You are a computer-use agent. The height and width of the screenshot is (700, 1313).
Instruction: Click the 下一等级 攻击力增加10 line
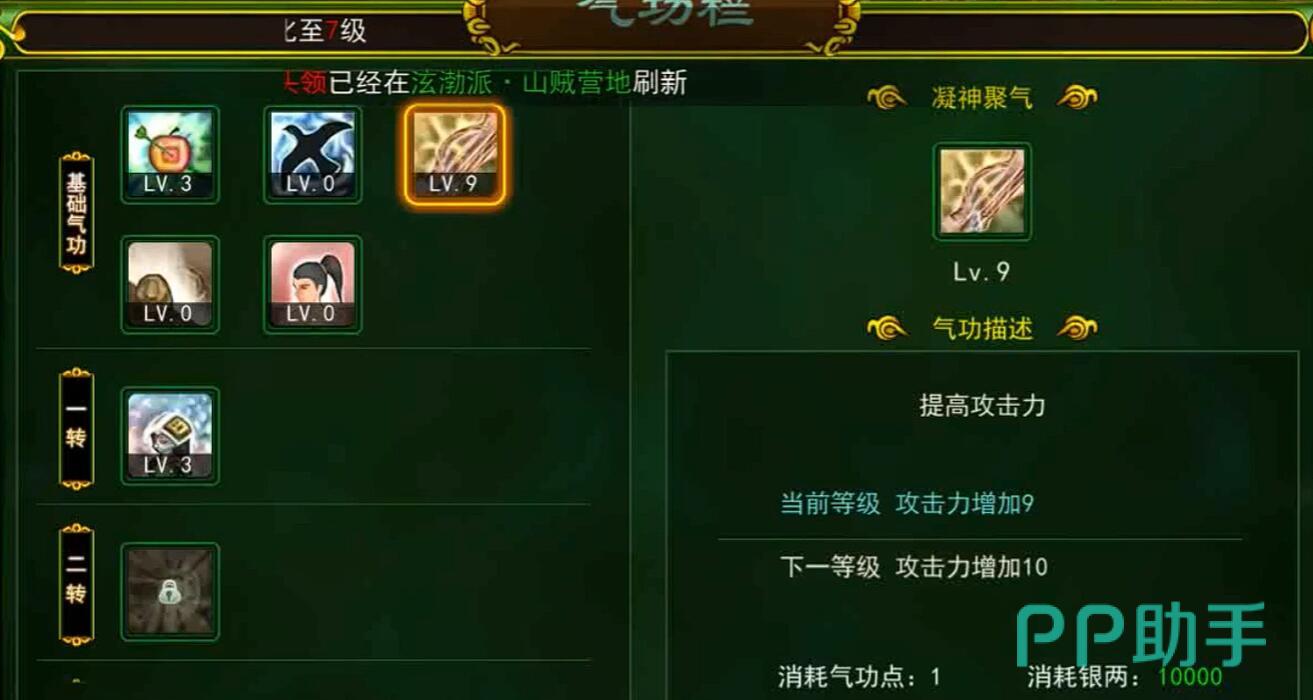(914, 567)
